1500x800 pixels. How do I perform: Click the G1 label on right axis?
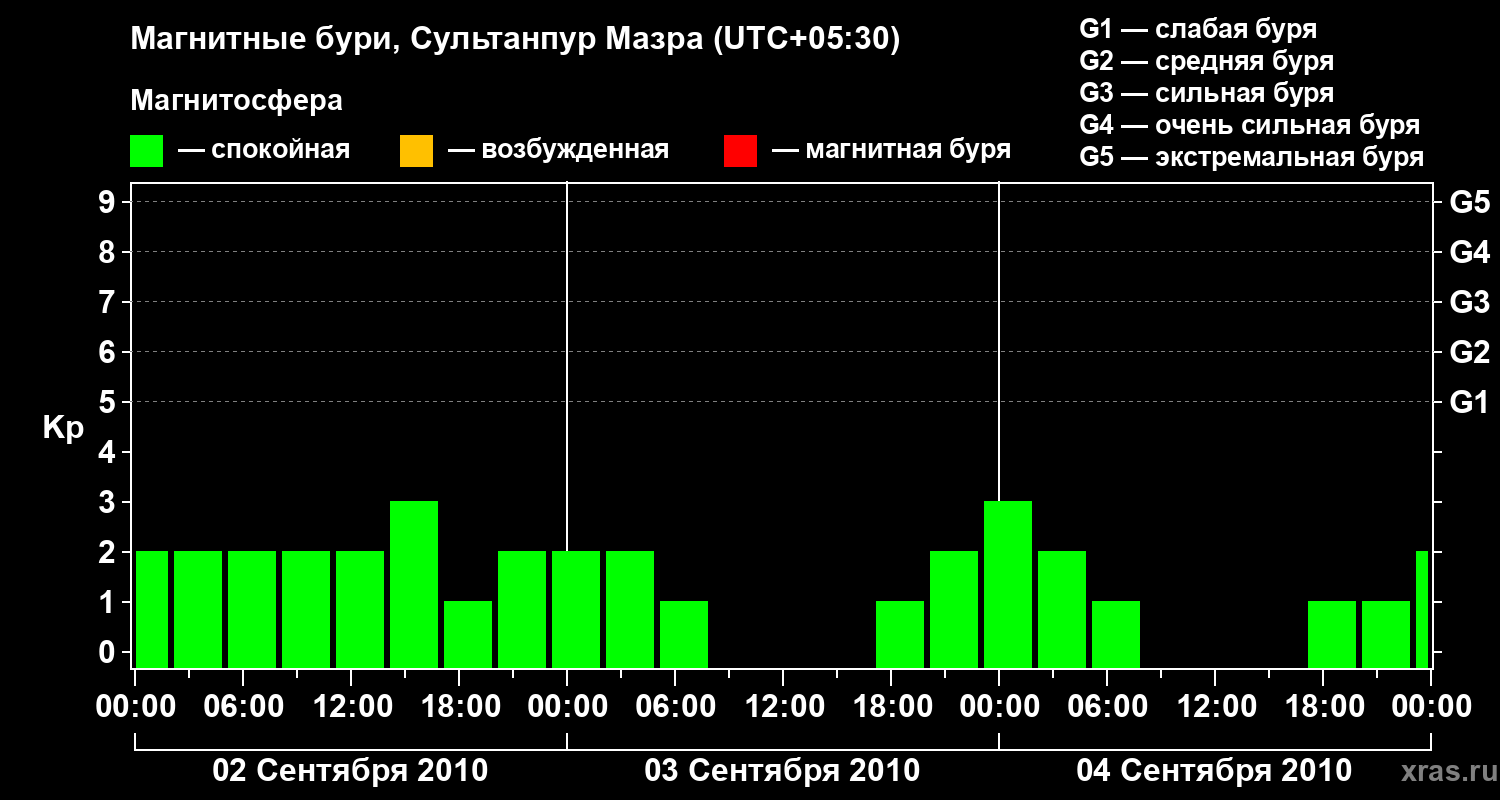1470,403
